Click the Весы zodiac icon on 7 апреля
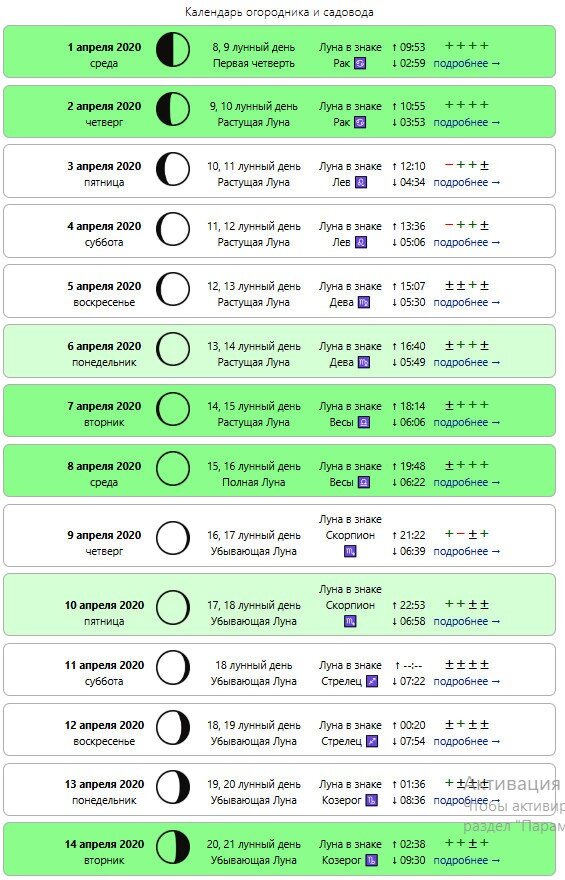Viewport: 565px width, 880px height. (364, 423)
